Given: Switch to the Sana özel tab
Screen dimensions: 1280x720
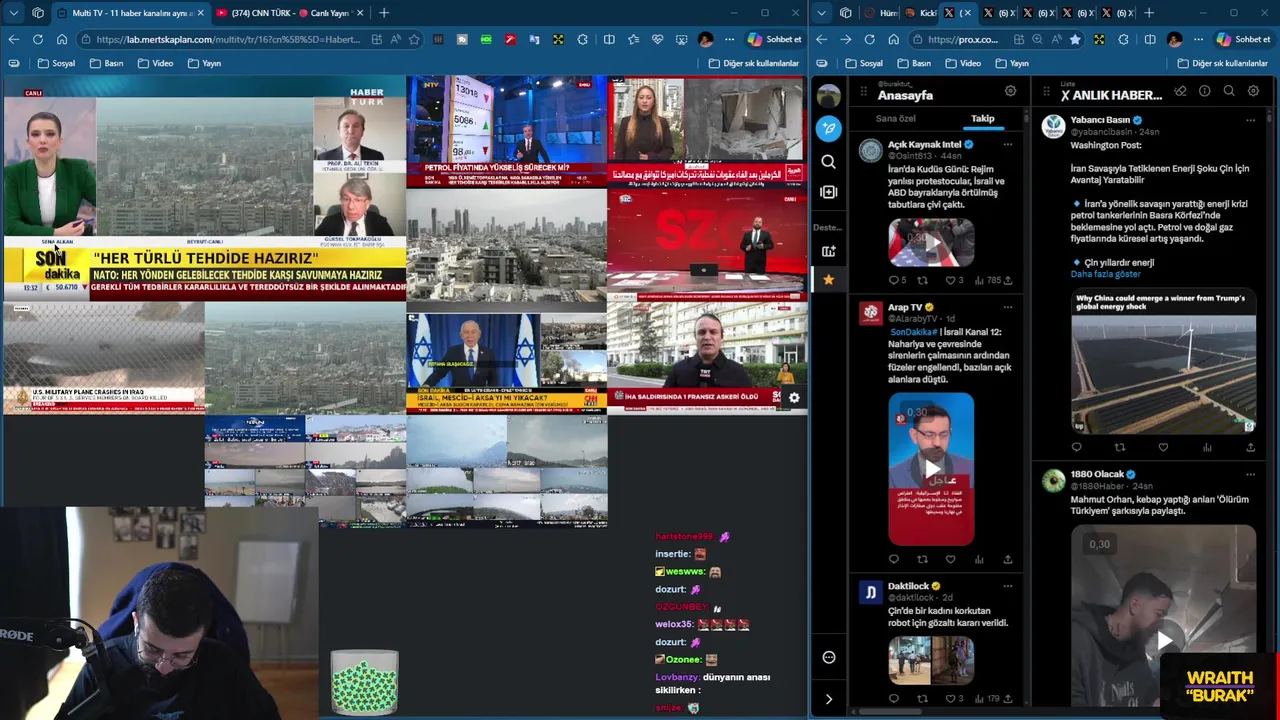Looking at the screenshot, I should (895, 118).
